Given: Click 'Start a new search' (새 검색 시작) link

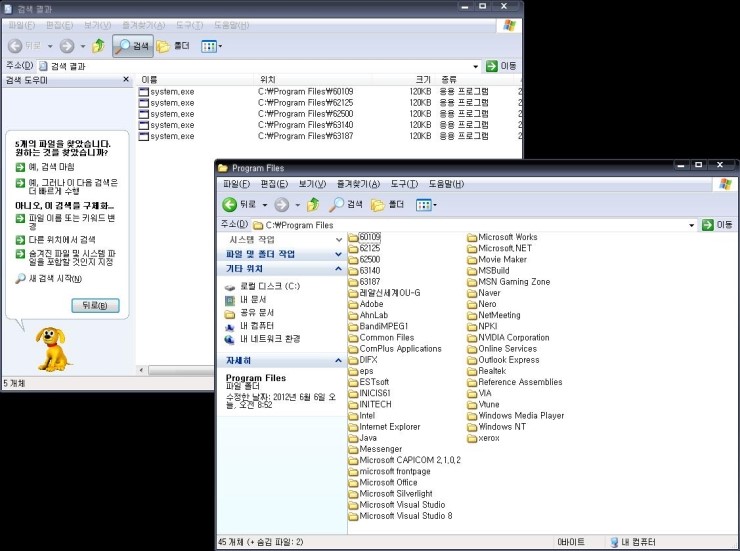Looking at the screenshot, I should tap(49, 279).
